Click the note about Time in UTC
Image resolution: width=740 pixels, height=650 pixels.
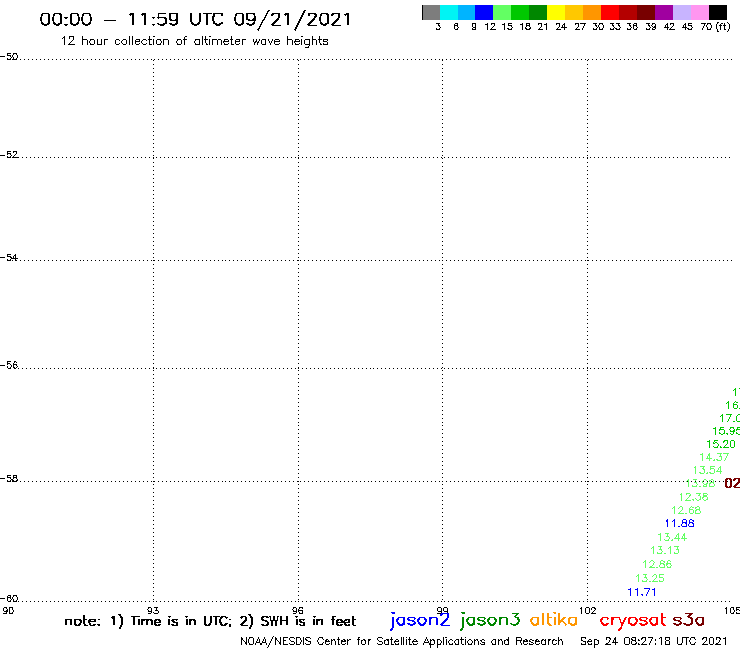210,621
